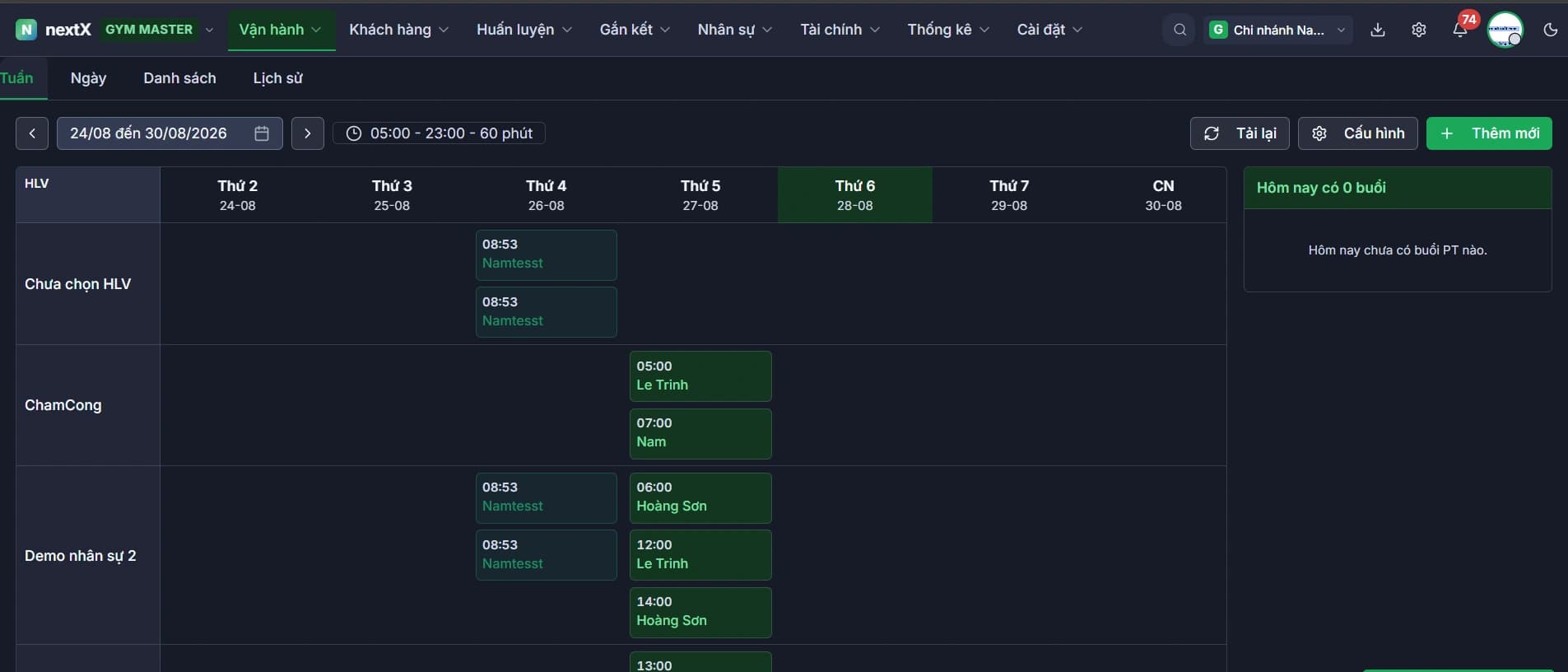Switch to the Lịch sử tab
The width and height of the screenshot is (1568, 672).
click(278, 78)
